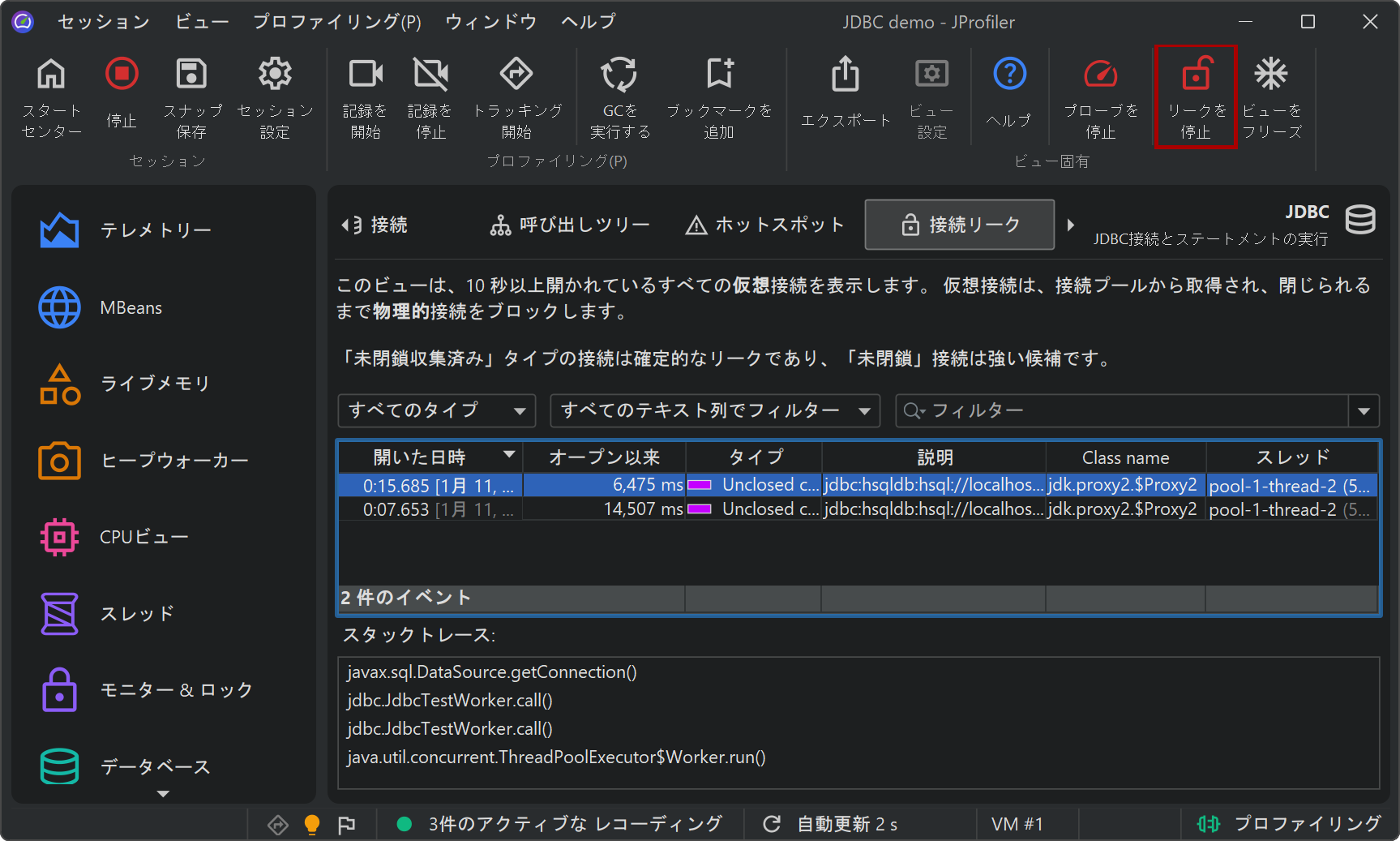1400x841 pixels.
Task: Run garbage collection with the GC icon
Action: coord(619,75)
